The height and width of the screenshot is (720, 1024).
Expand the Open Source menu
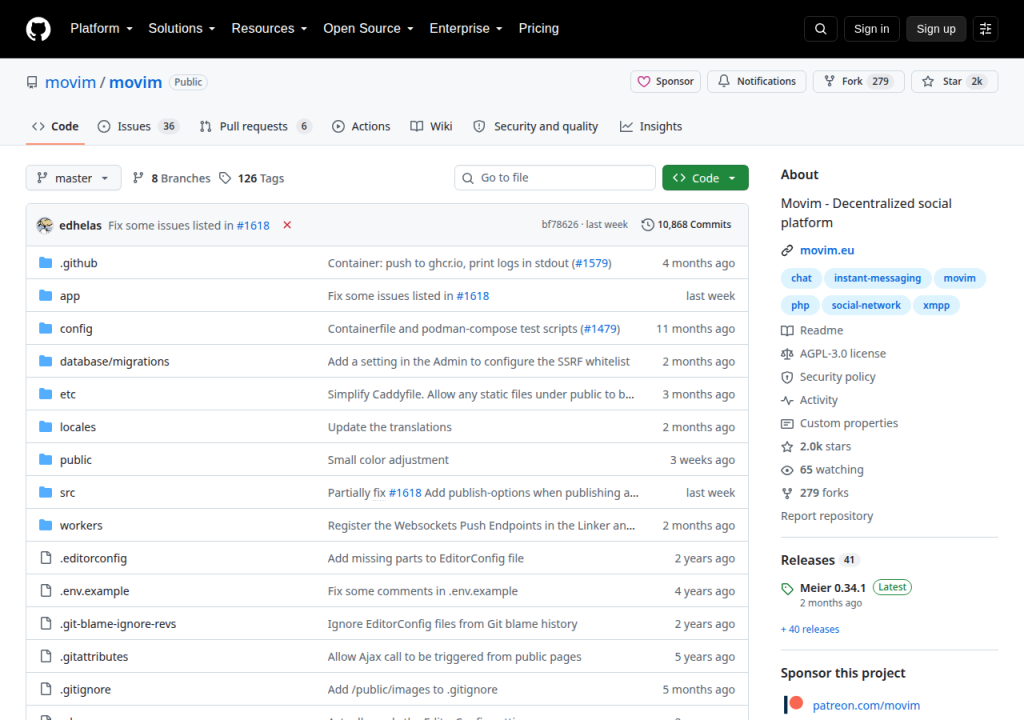368,29
